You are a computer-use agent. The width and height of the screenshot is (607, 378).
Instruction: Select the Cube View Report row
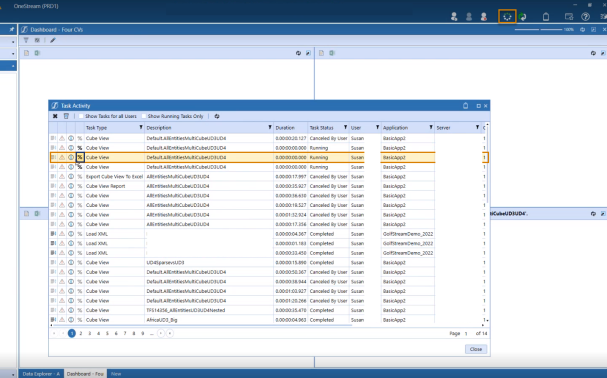pyautogui.click(x=267, y=186)
